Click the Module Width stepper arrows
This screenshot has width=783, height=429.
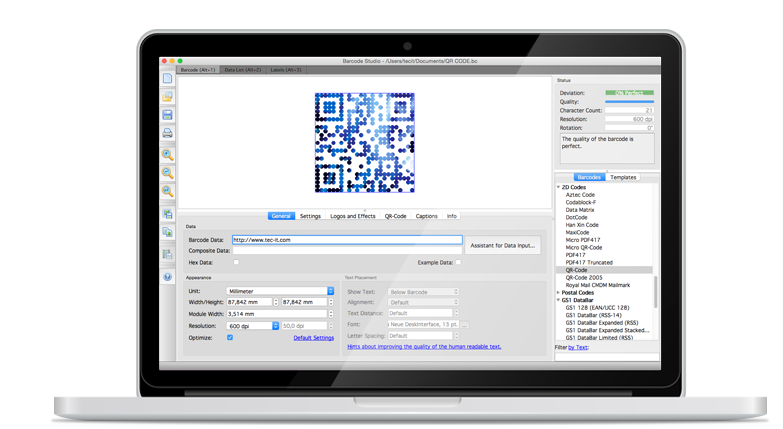(331, 314)
